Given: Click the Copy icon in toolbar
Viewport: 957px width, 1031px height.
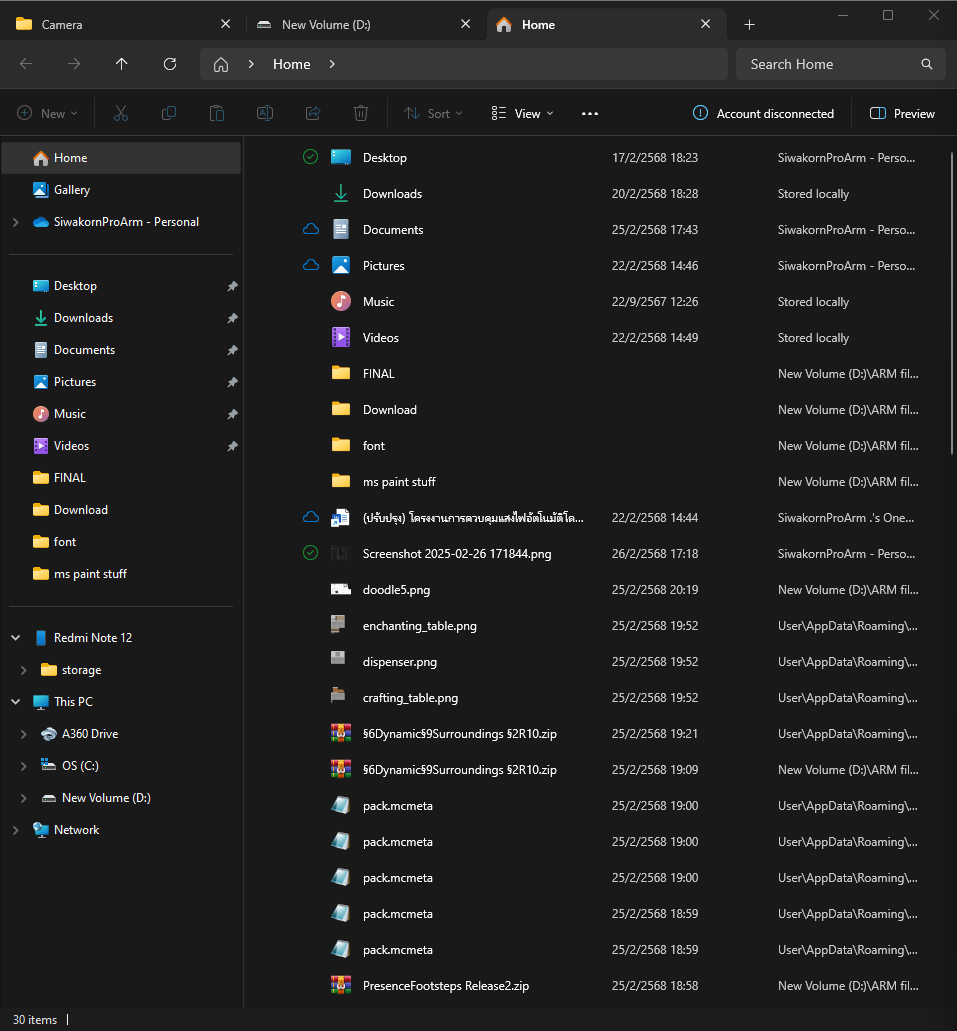Looking at the screenshot, I should tap(168, 113).
